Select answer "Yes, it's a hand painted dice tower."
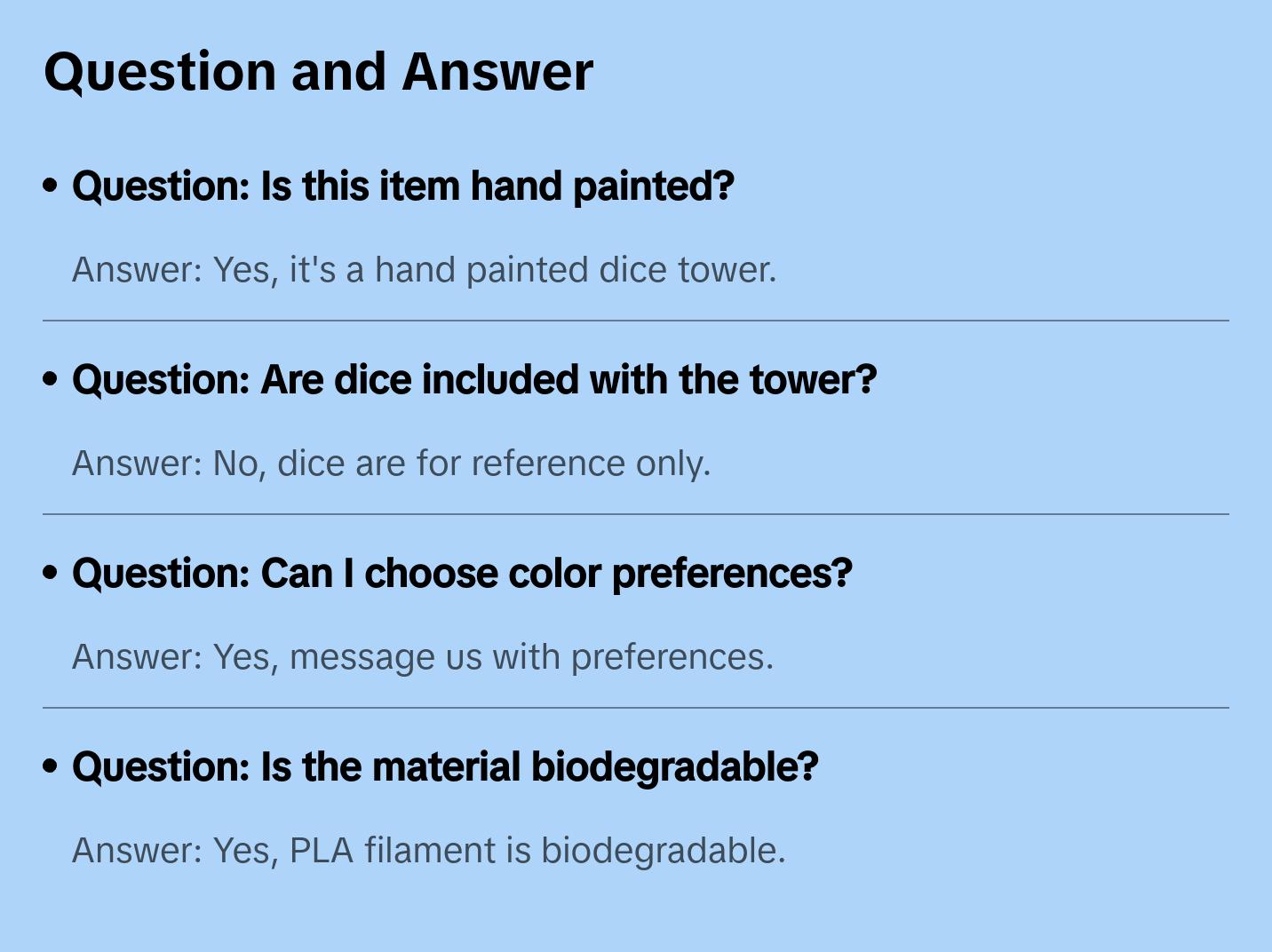Viewport: 1272px width, 952px height. click(x=425, y=270)
